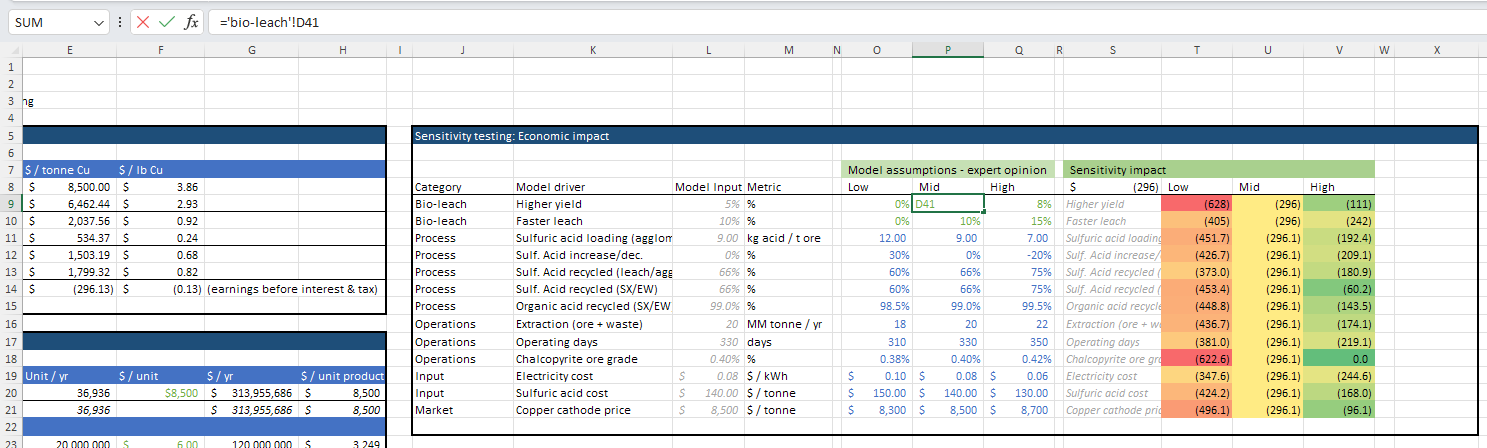
Task: Click the (111) High impact cell
Action: [x=1340, y=203]
